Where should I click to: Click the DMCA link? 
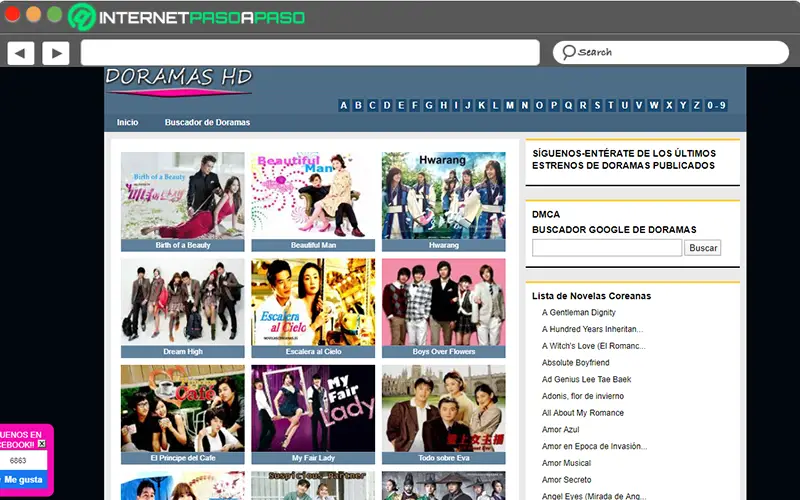(x=546, y=214)
